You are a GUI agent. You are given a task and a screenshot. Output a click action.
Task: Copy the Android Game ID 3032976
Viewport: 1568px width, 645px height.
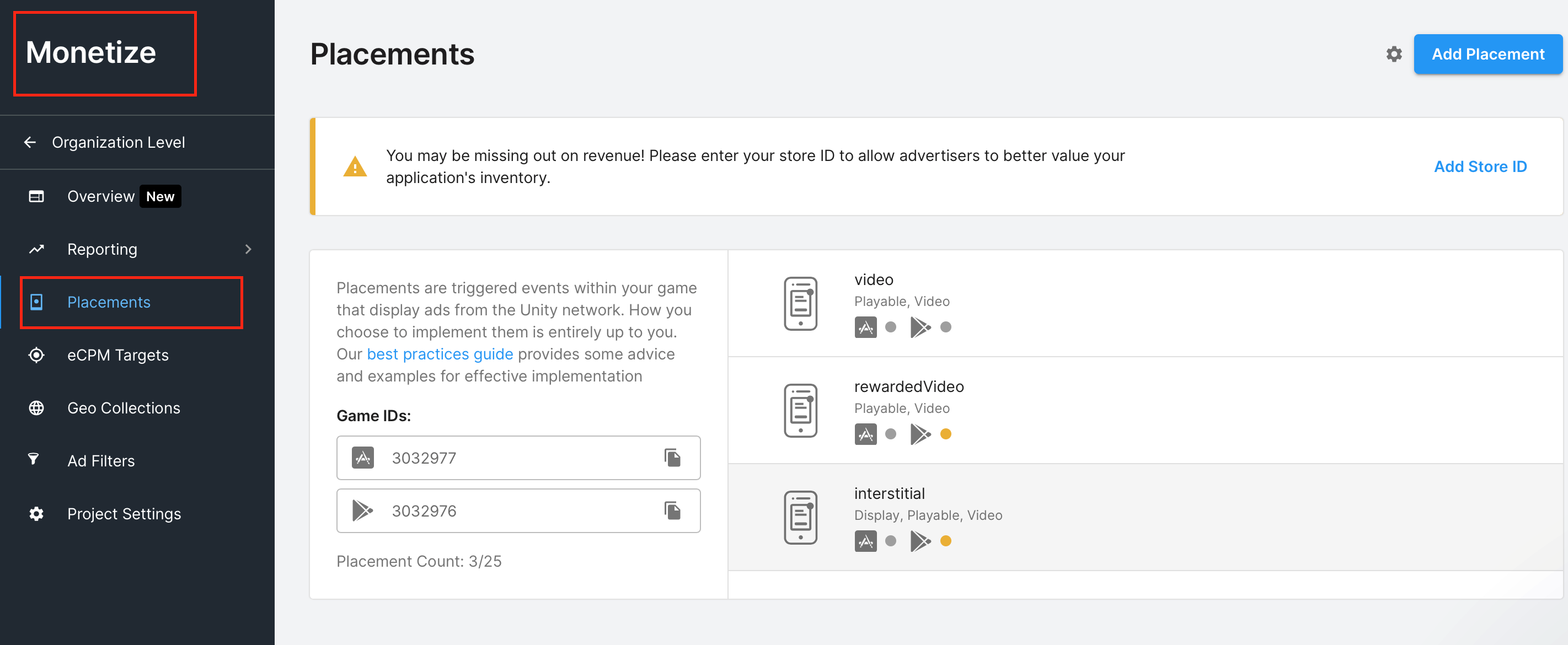pyautogui.click(x=672, y=510)
